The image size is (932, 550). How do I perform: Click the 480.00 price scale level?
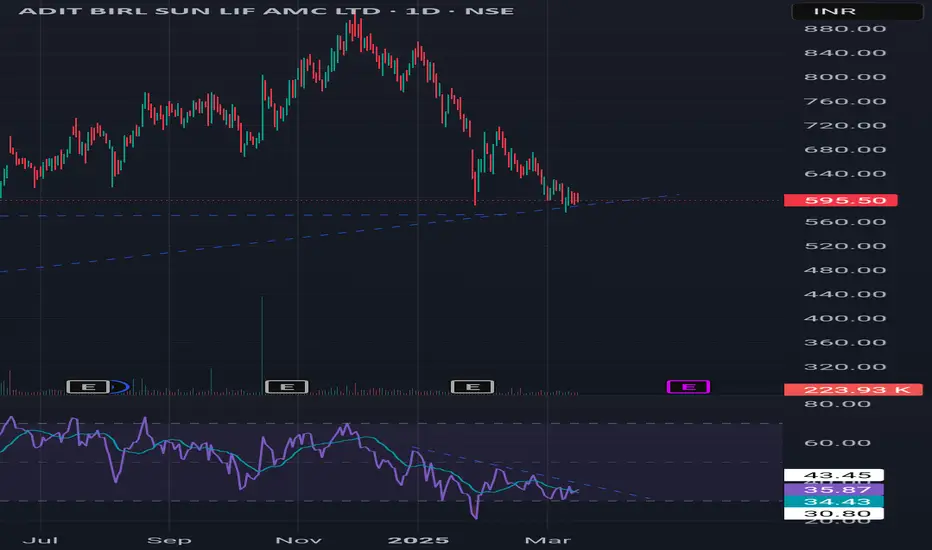click(x=845, y=271)
